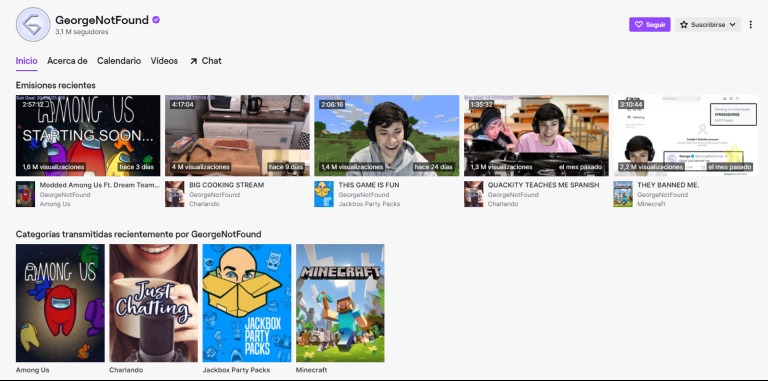Click the category icon beside QUACKITY TEACHES ME SPANISH
768x381 pixels.
(x=474, y=194)
